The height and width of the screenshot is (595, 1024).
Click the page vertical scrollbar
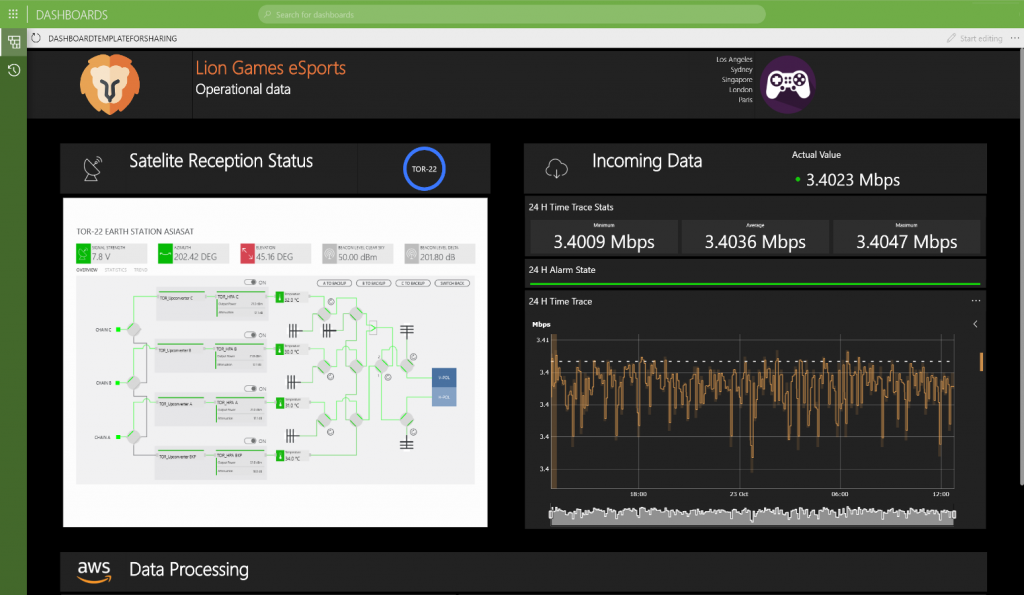tap(1021, 268)
